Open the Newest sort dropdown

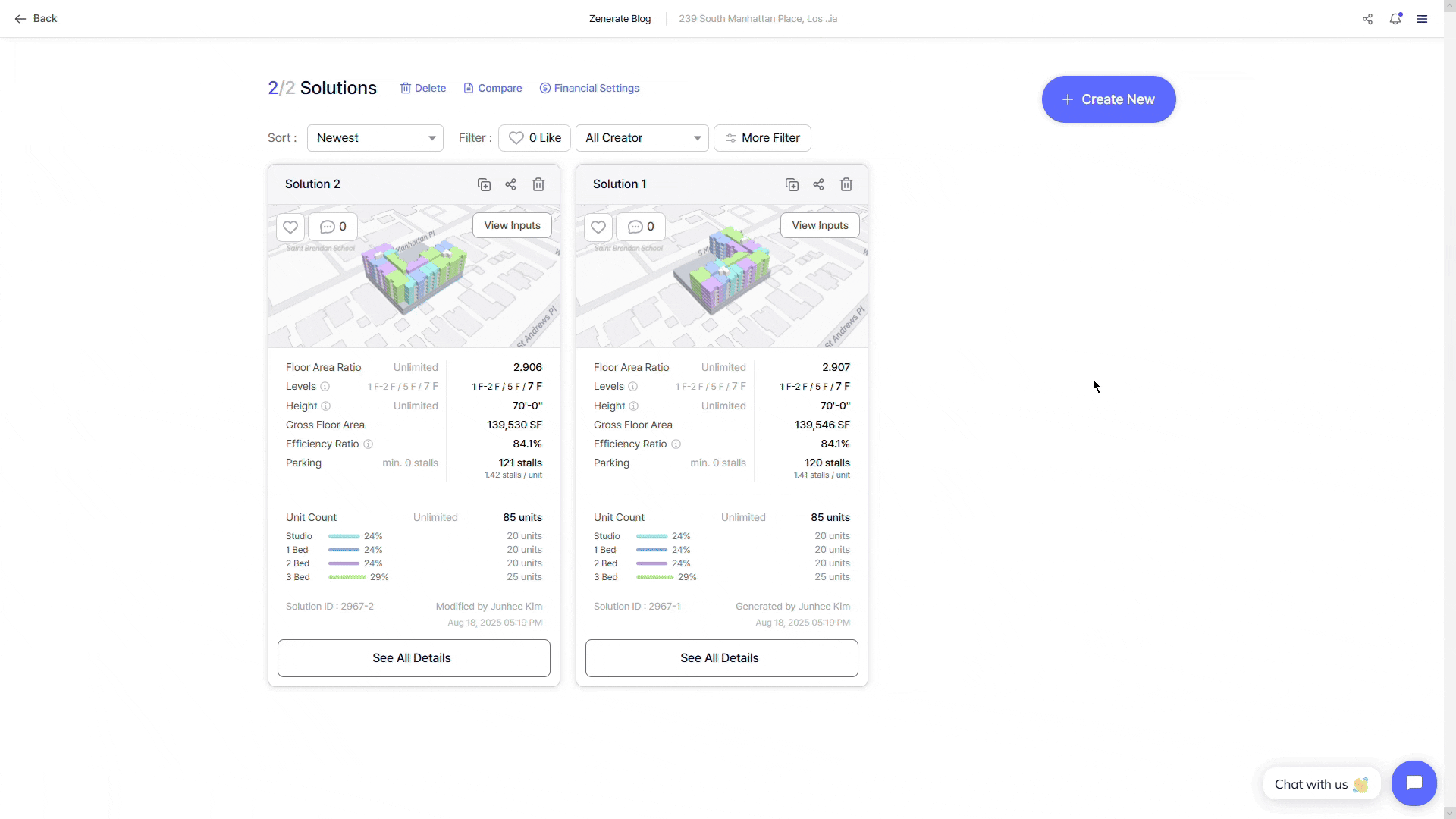tap(375, 138)
